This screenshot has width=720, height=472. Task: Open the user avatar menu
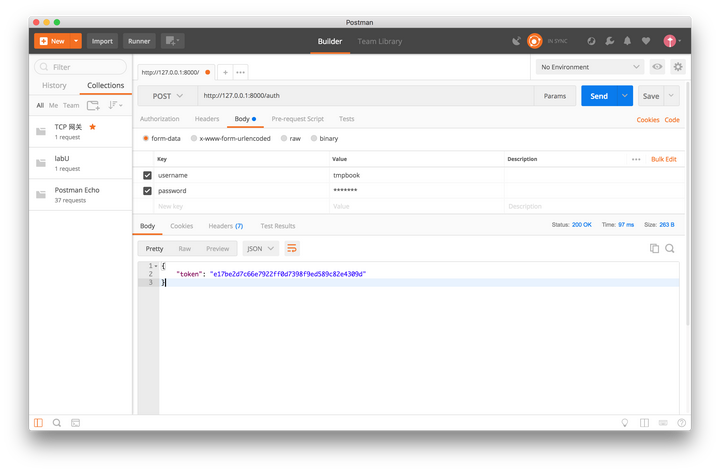coord(672,41)
